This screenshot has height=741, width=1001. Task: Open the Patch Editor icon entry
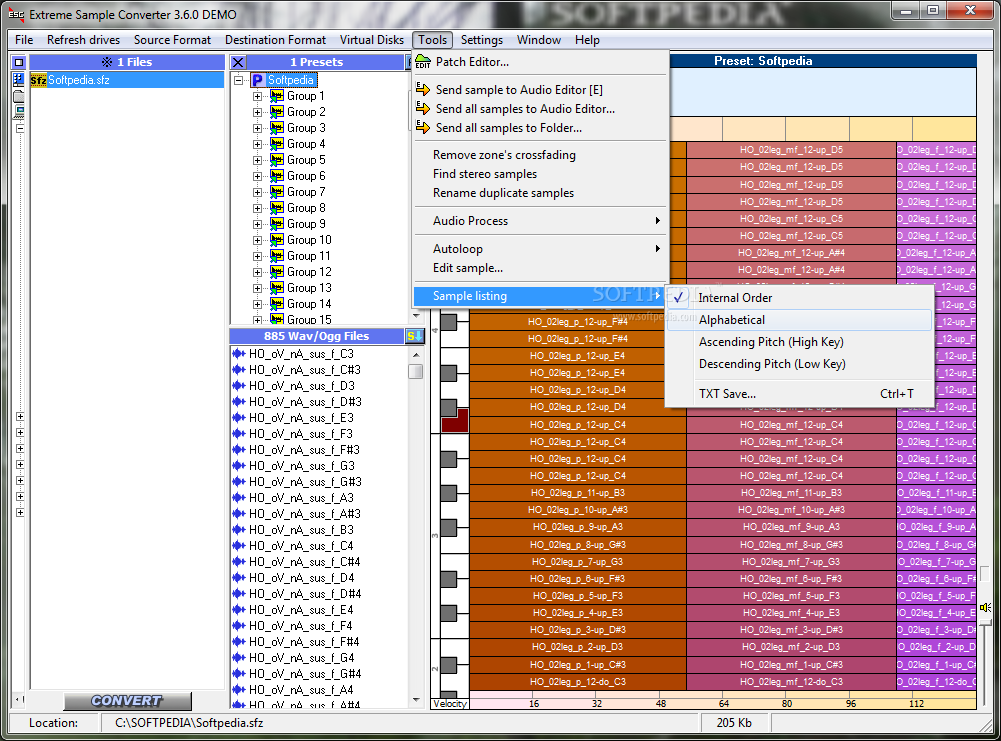click(x=423, y=62)
